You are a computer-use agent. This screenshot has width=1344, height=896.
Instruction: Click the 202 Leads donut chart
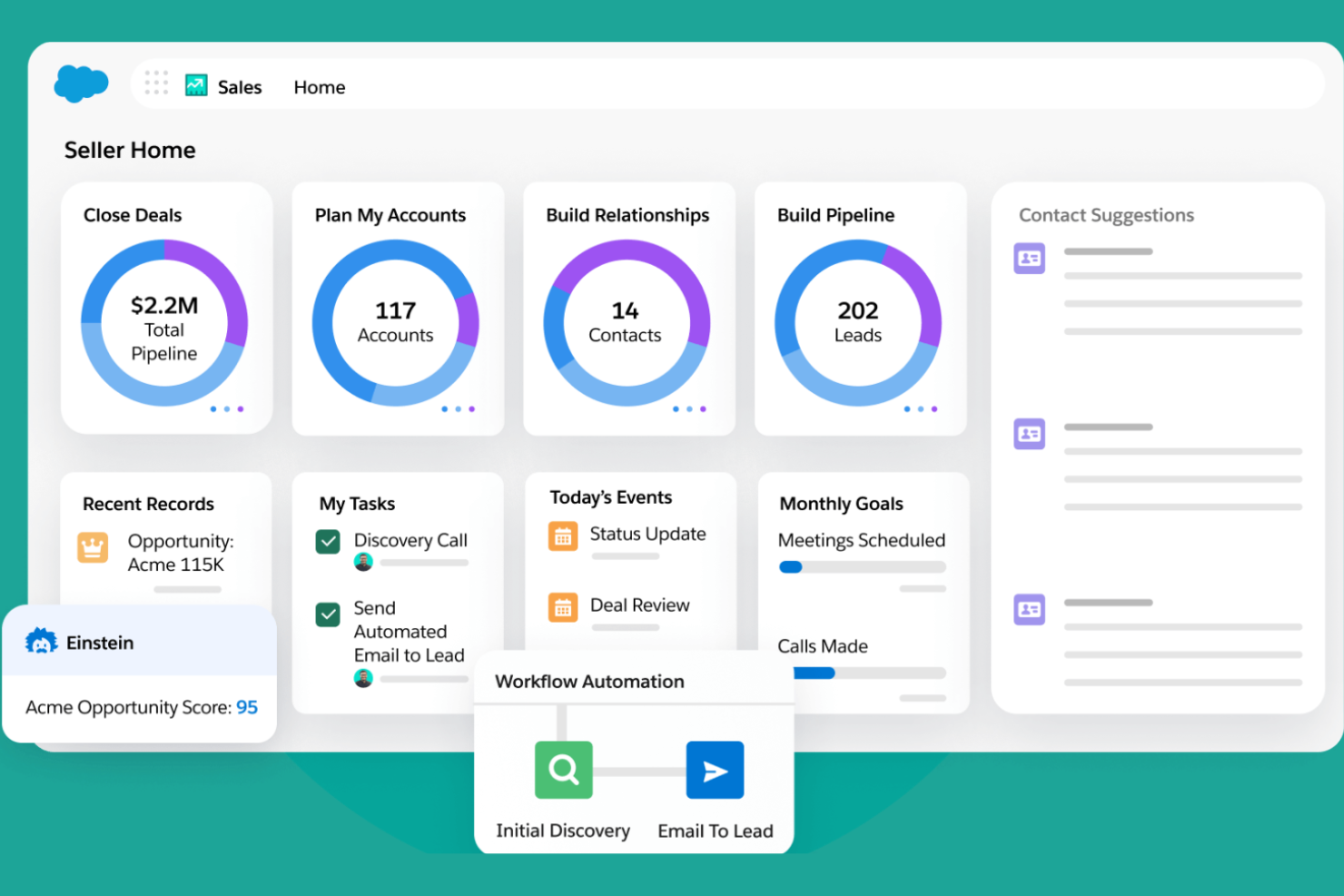click(x=858, y=322)
